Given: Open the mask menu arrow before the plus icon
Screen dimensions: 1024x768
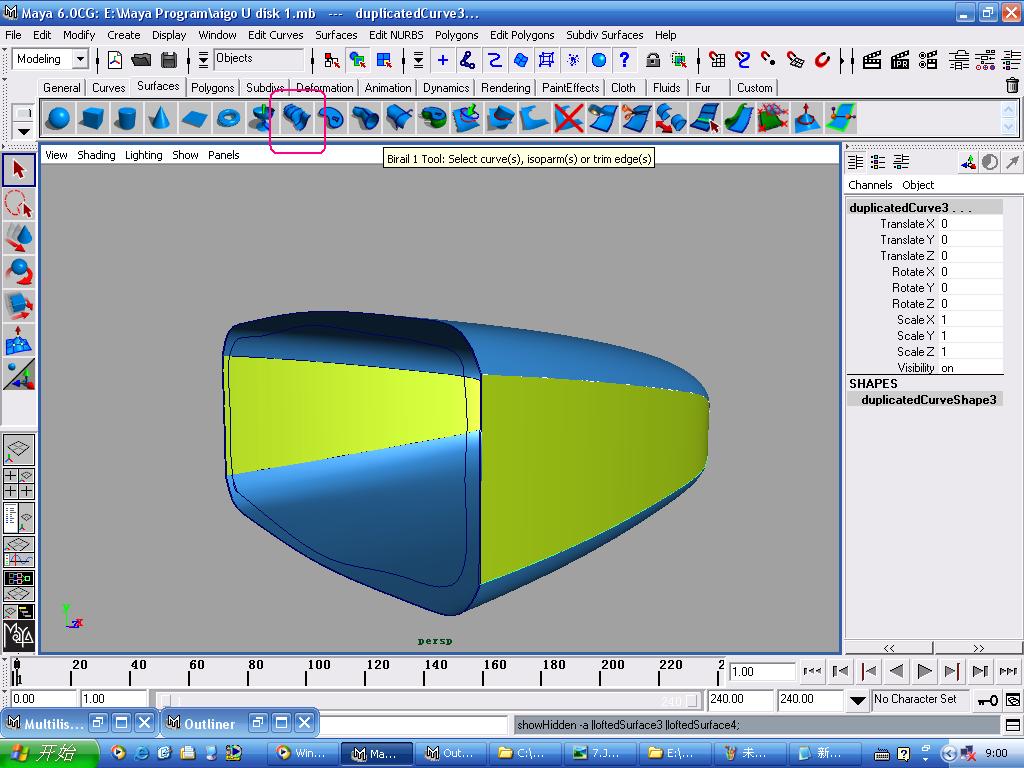Looking at the screenshot, I should coord(418,60).
